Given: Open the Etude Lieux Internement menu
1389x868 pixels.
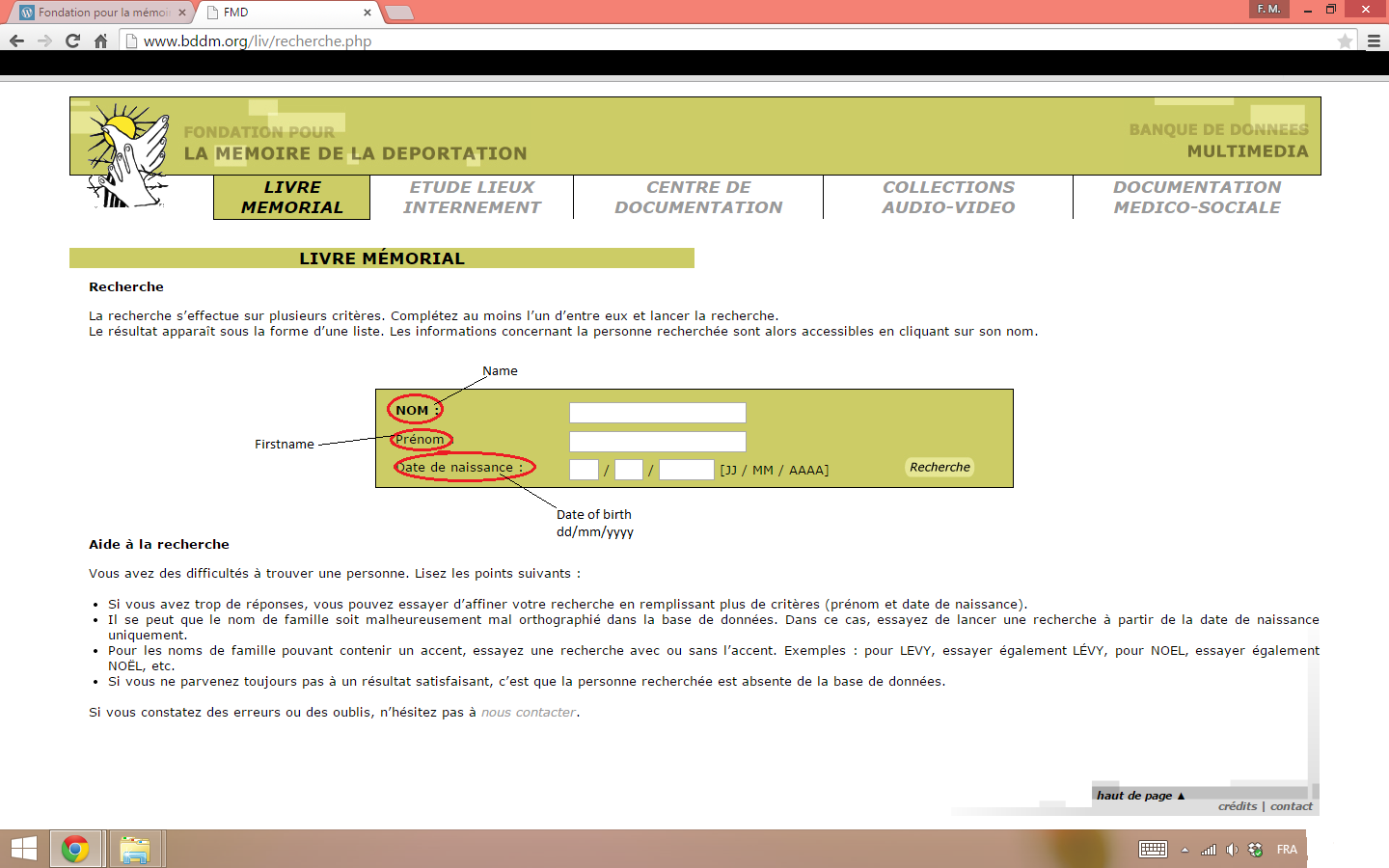Looking at the screenshot, I should tap(472, 197).
